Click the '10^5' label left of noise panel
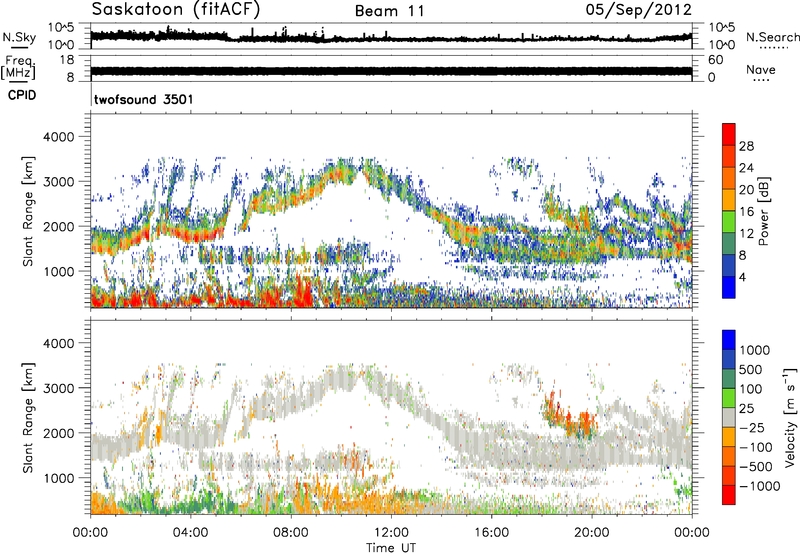Image resolution: width=800 pixels, height=554 pixels. tap(61, 27)
